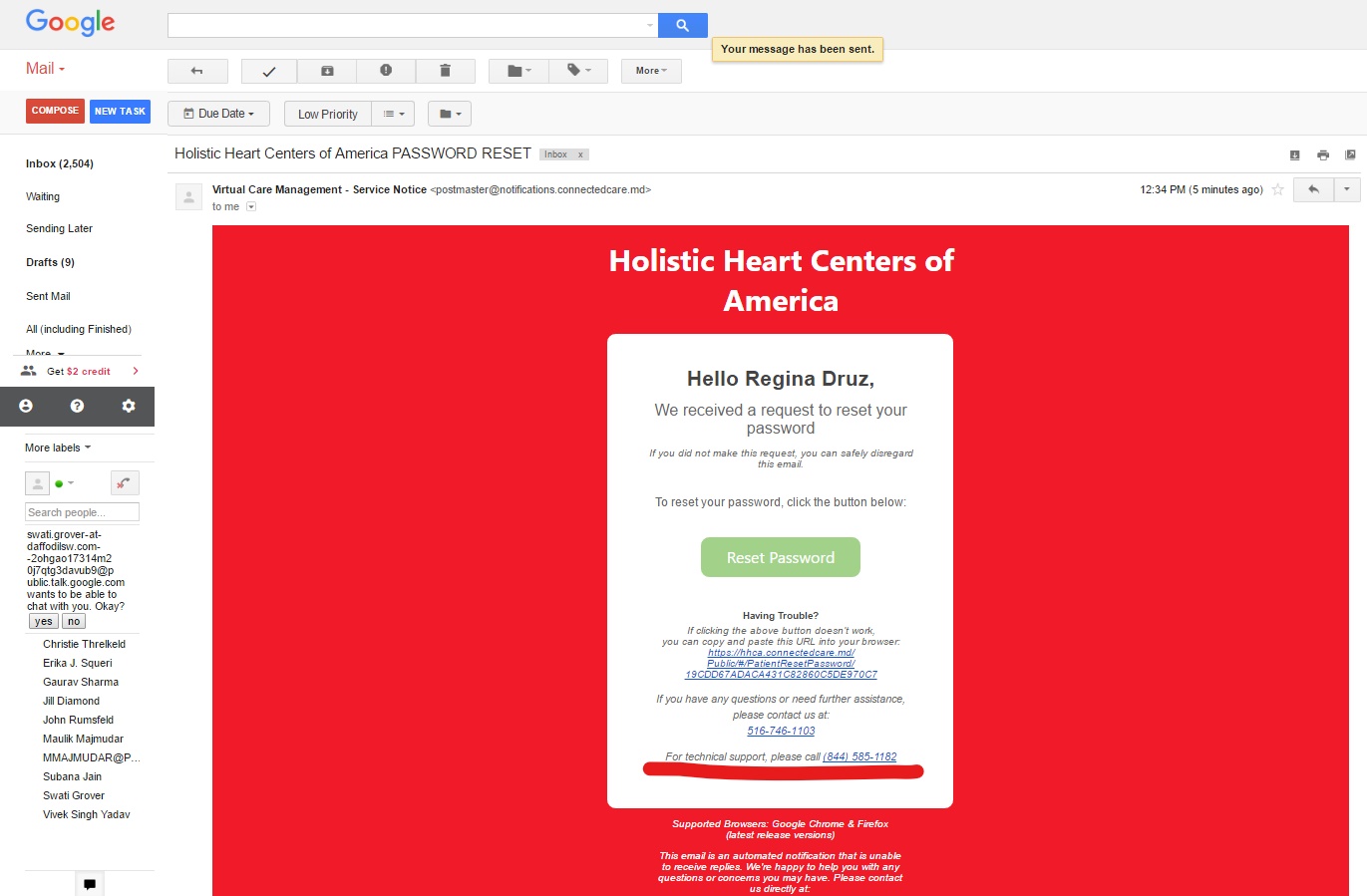Click the people icon beside Get $2 credit
This screenshot has height=896, width=1367.
pyautogui.click(x=29, y=371)
